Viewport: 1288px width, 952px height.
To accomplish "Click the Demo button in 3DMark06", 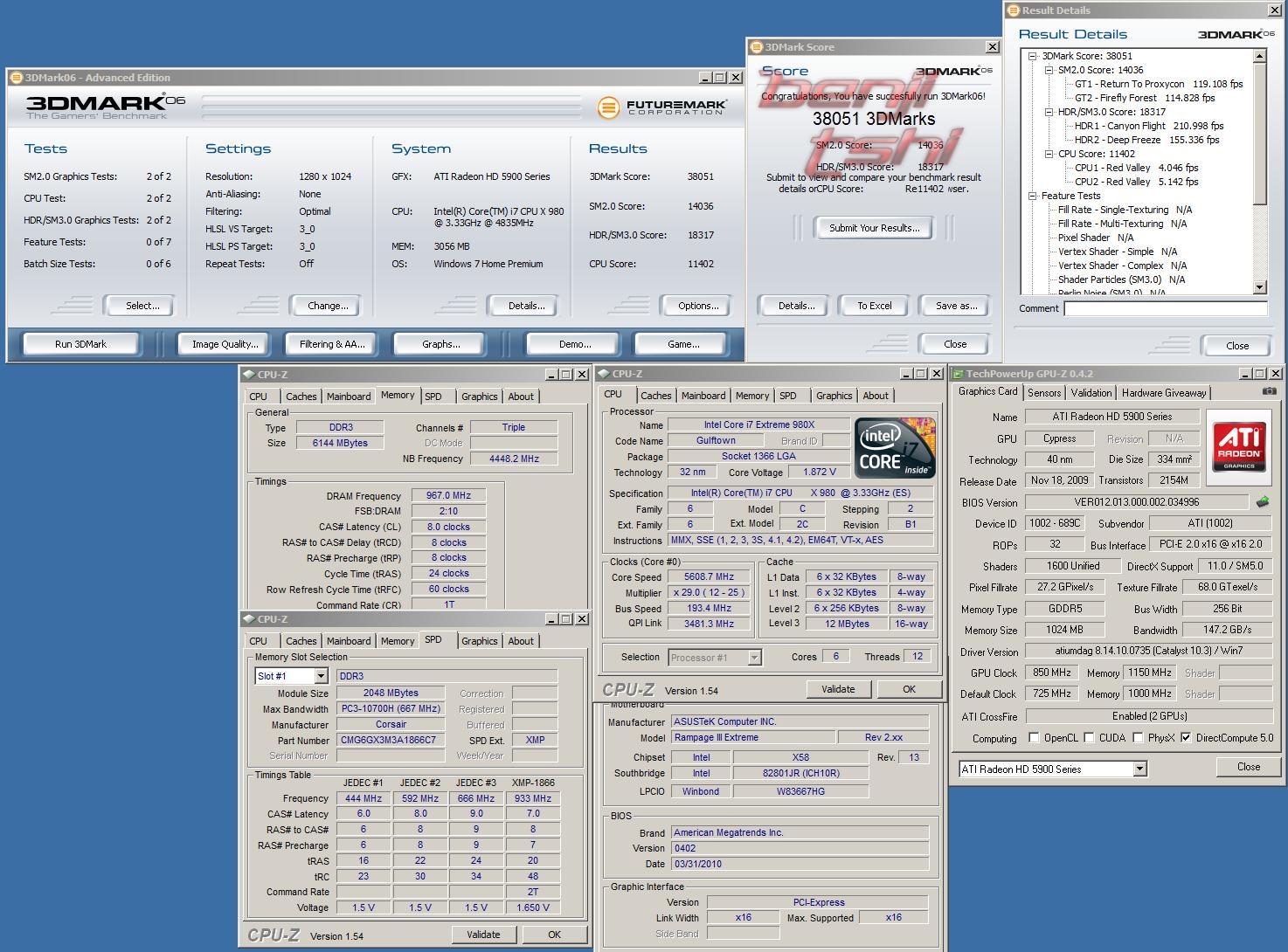I will coord(574,344).
